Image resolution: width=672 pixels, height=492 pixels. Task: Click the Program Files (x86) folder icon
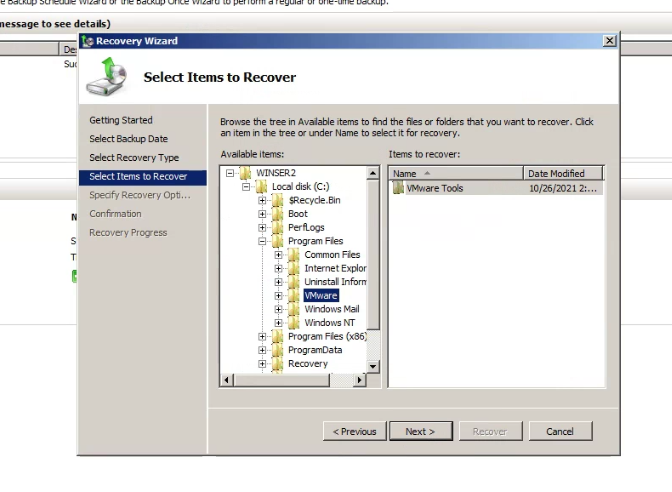click(x=278, y=337)
